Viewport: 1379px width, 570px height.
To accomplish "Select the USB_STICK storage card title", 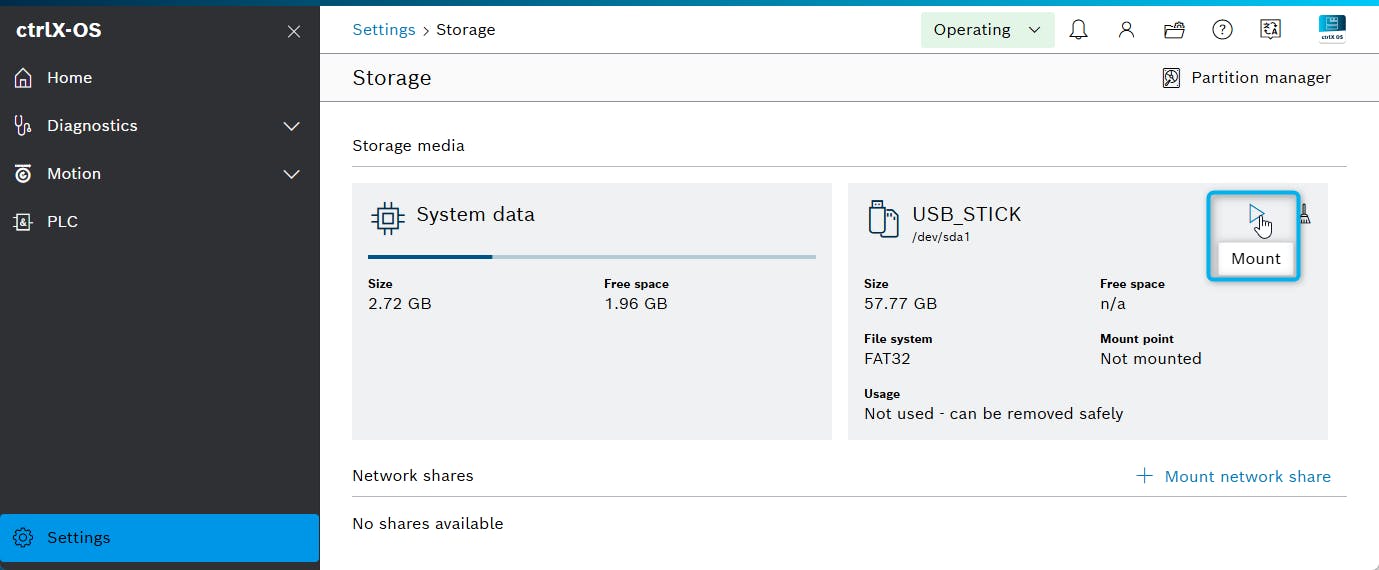I will [x=966, y=214].
